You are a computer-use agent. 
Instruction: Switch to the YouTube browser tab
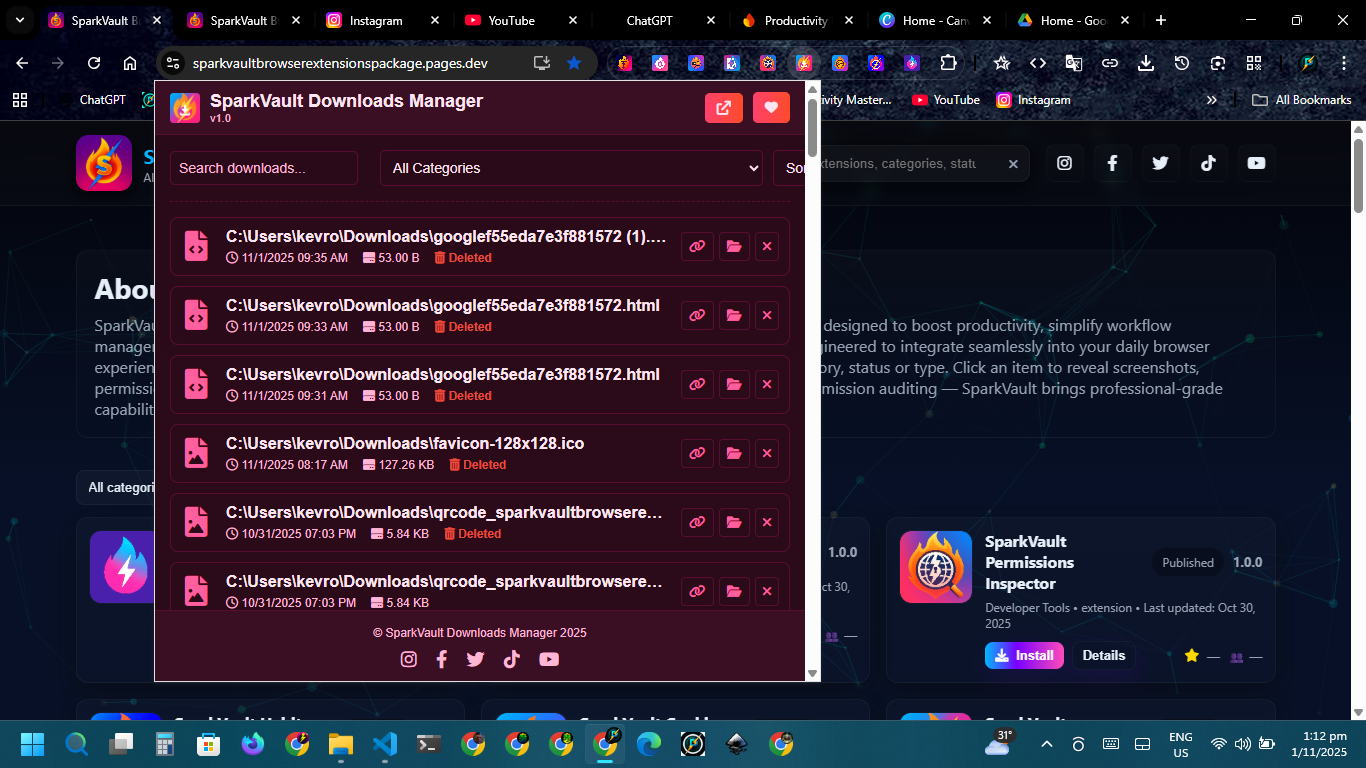[x=511, y=20]
